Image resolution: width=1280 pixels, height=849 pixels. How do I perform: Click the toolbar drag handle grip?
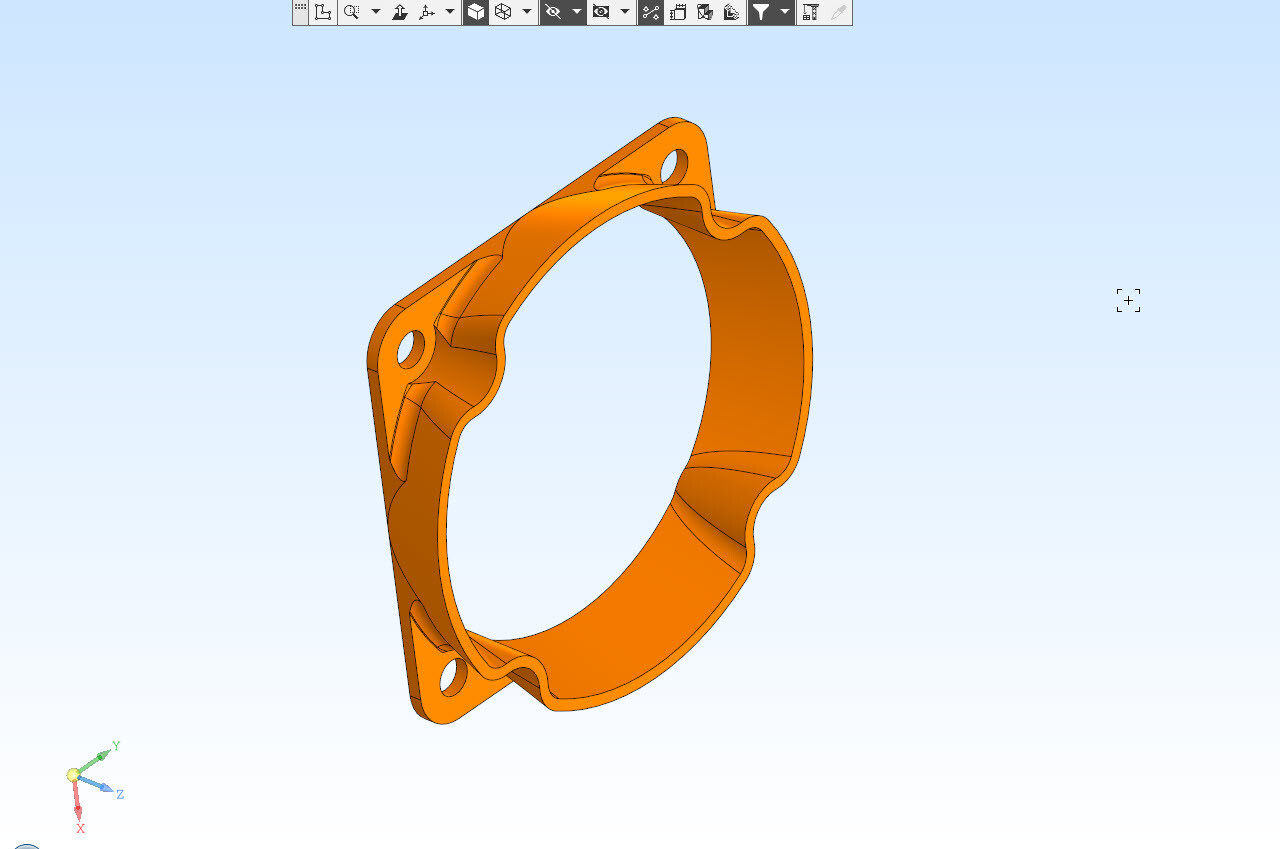(300, 8)
